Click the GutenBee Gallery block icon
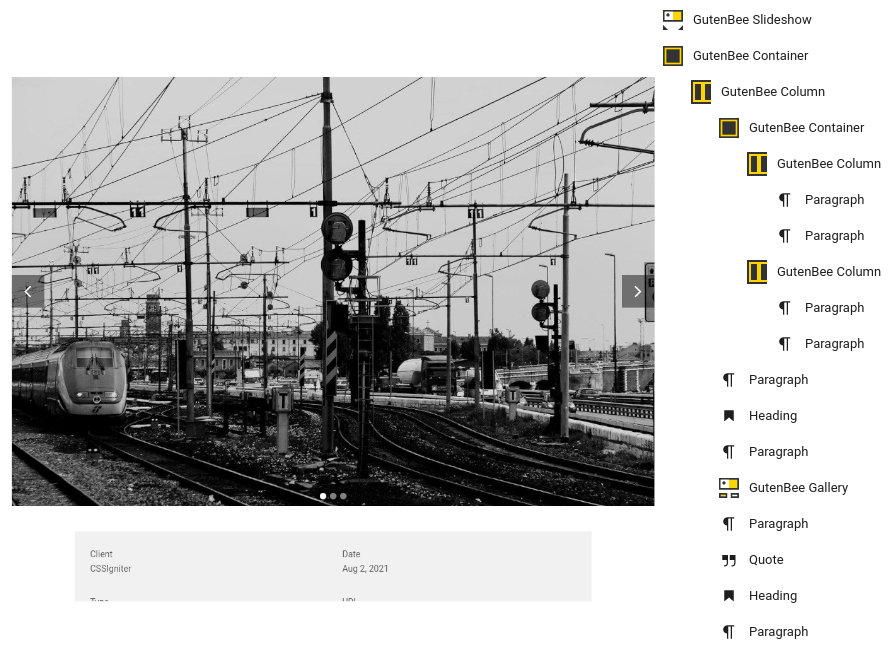 [x=729, y=488]
